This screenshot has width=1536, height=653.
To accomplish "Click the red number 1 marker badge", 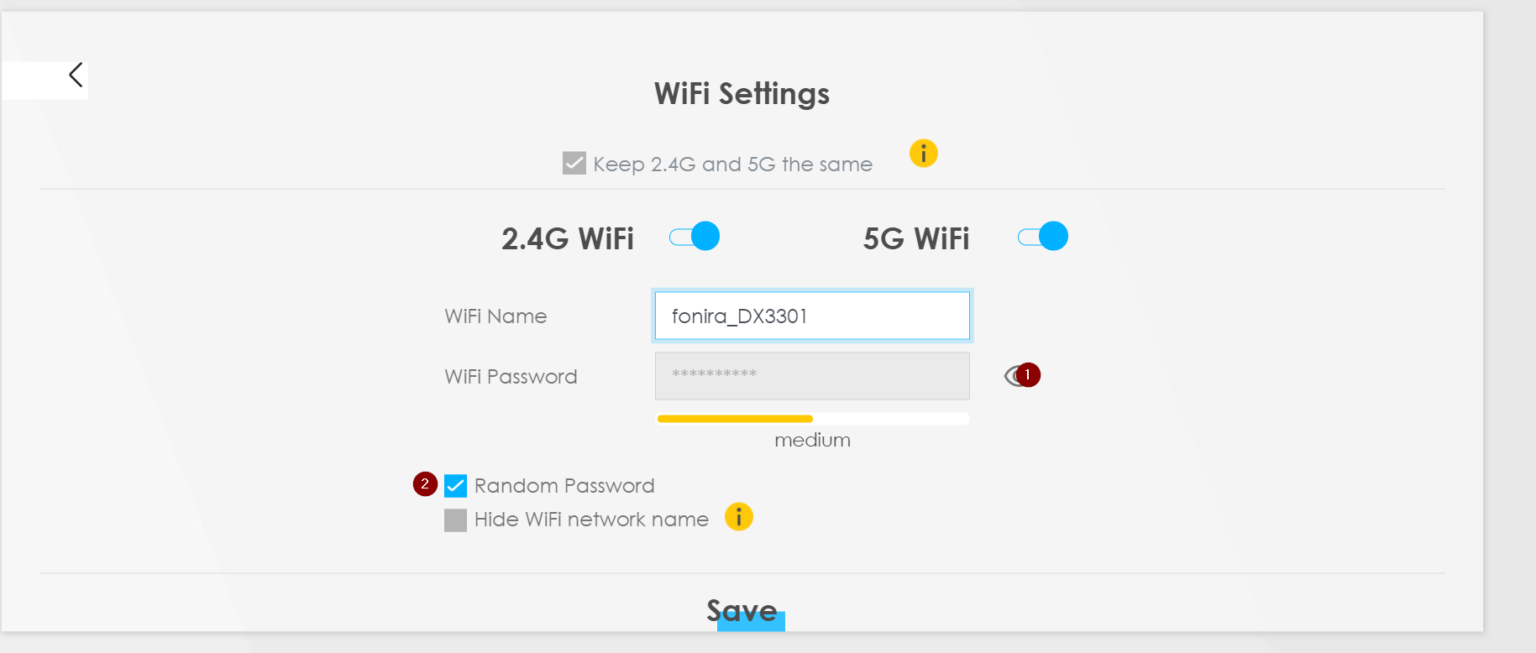I will click(x=1028, y=374).
